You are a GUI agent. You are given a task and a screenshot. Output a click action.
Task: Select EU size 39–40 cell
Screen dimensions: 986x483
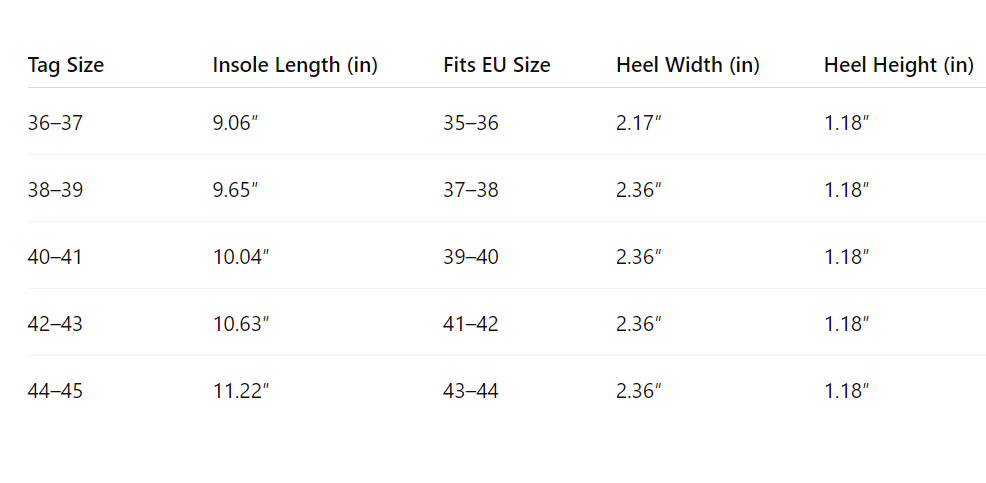pyautogui.click(x=471, y=257)
